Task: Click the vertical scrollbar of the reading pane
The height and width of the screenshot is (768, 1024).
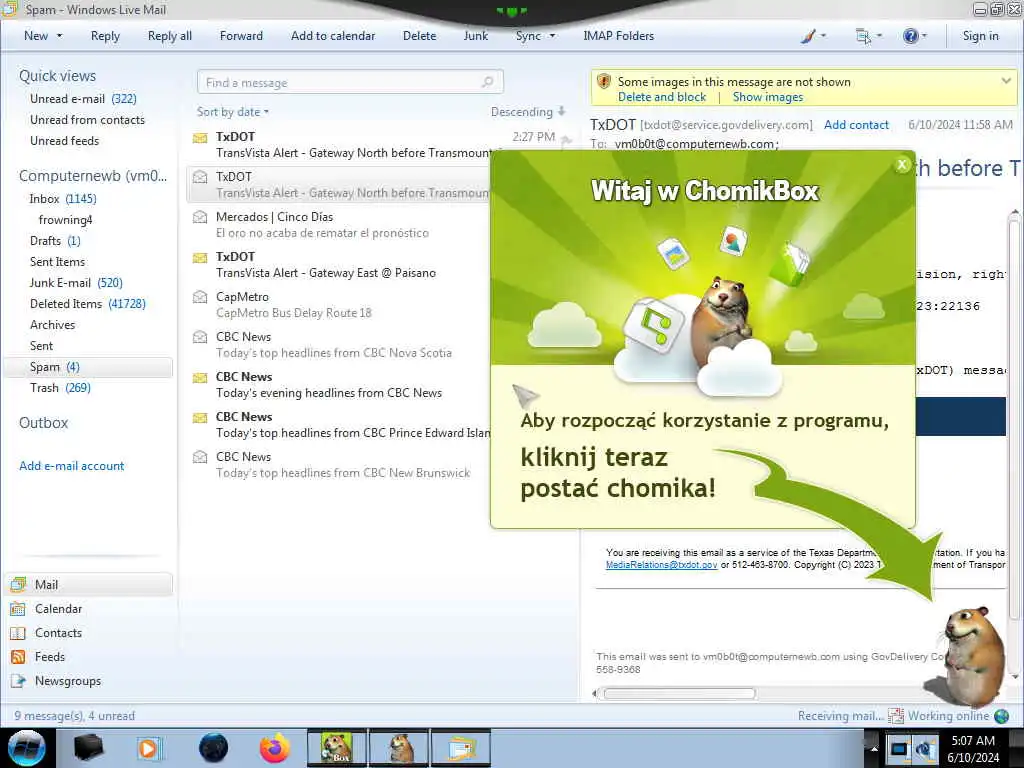Action: pyautogui.click(x=1014, y=418)
